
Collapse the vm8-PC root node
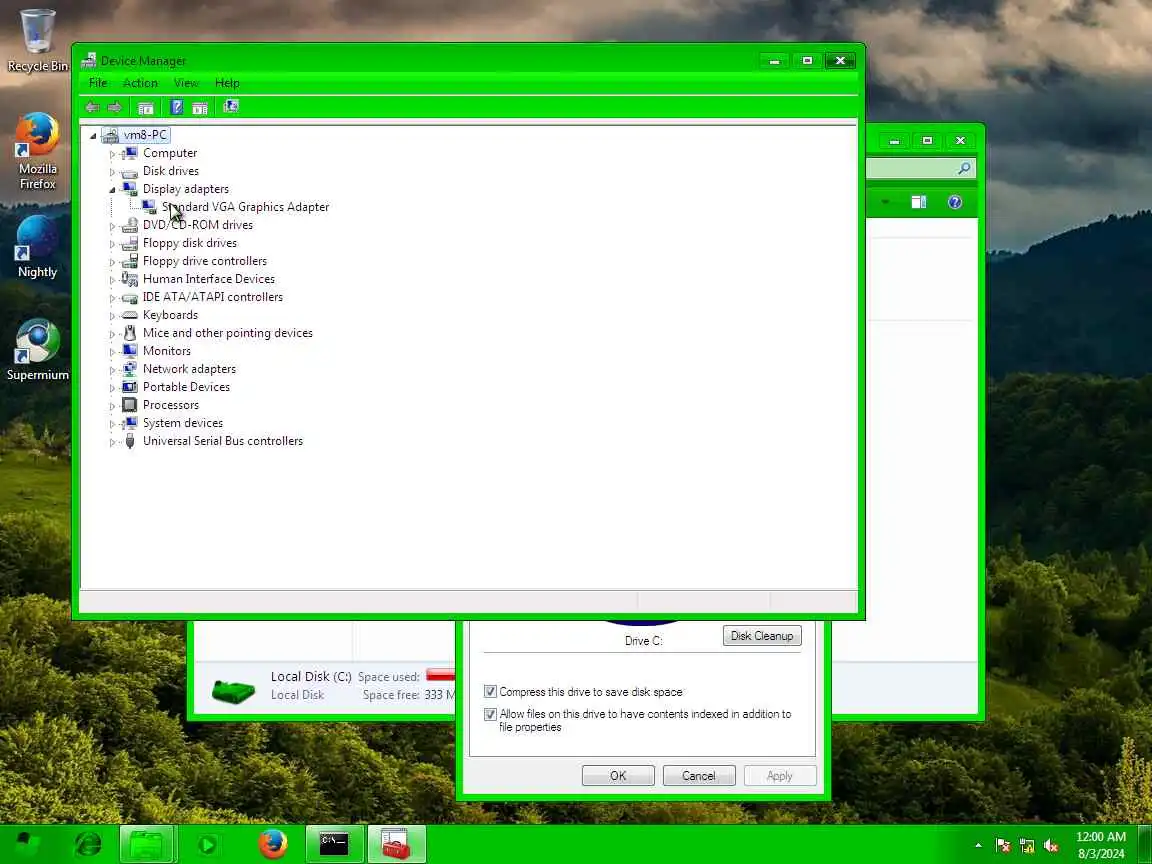pos(93,136)
